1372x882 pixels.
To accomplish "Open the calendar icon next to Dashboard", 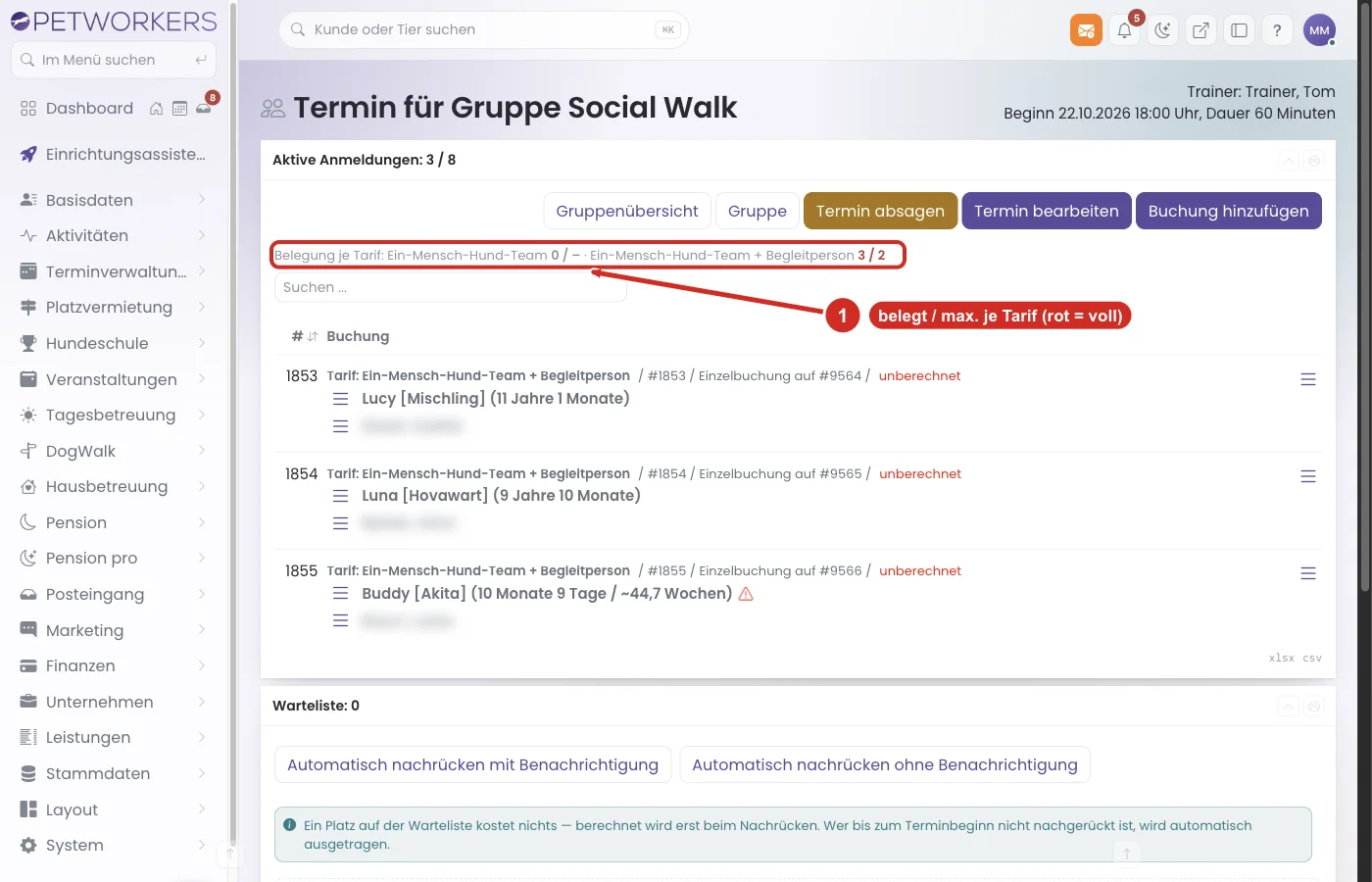I will [x=179, y=109].
